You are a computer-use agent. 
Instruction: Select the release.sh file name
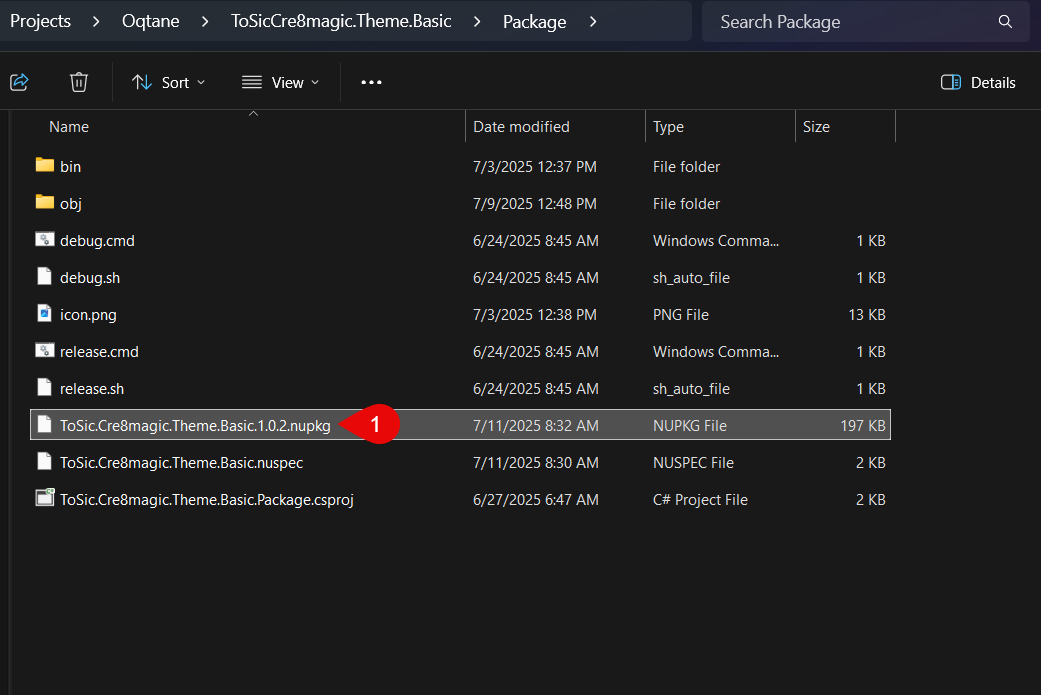coord(92,389)
